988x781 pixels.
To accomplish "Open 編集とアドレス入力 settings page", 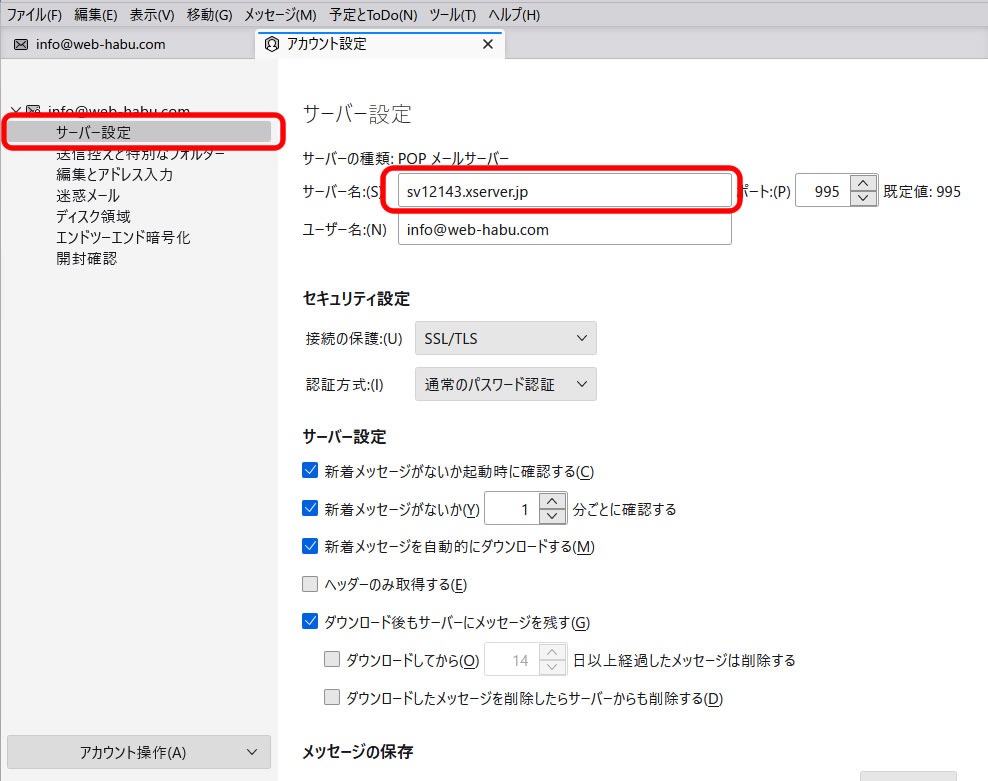I will point(114,174).
